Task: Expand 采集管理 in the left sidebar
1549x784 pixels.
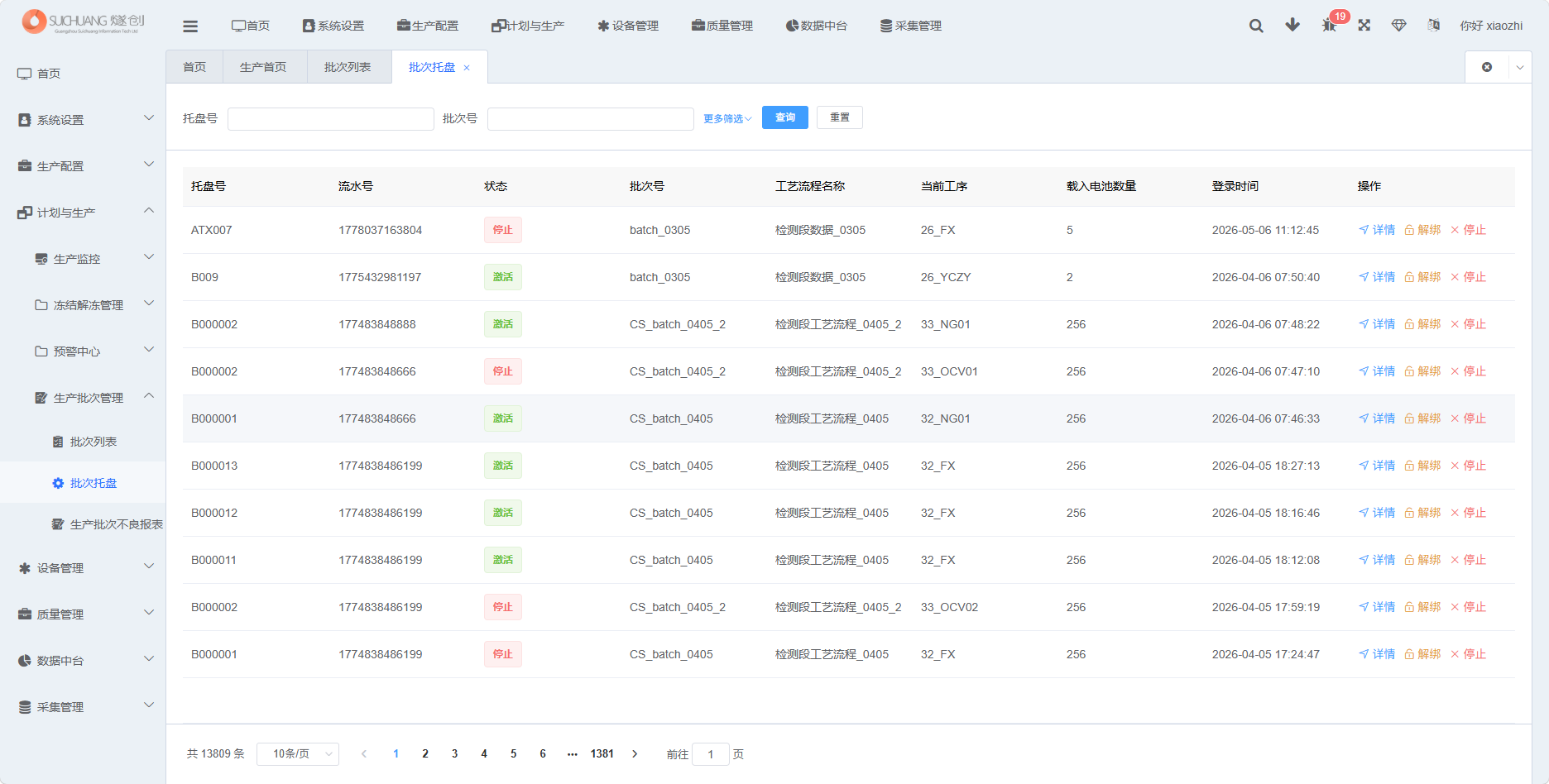Action: (83, 707)
